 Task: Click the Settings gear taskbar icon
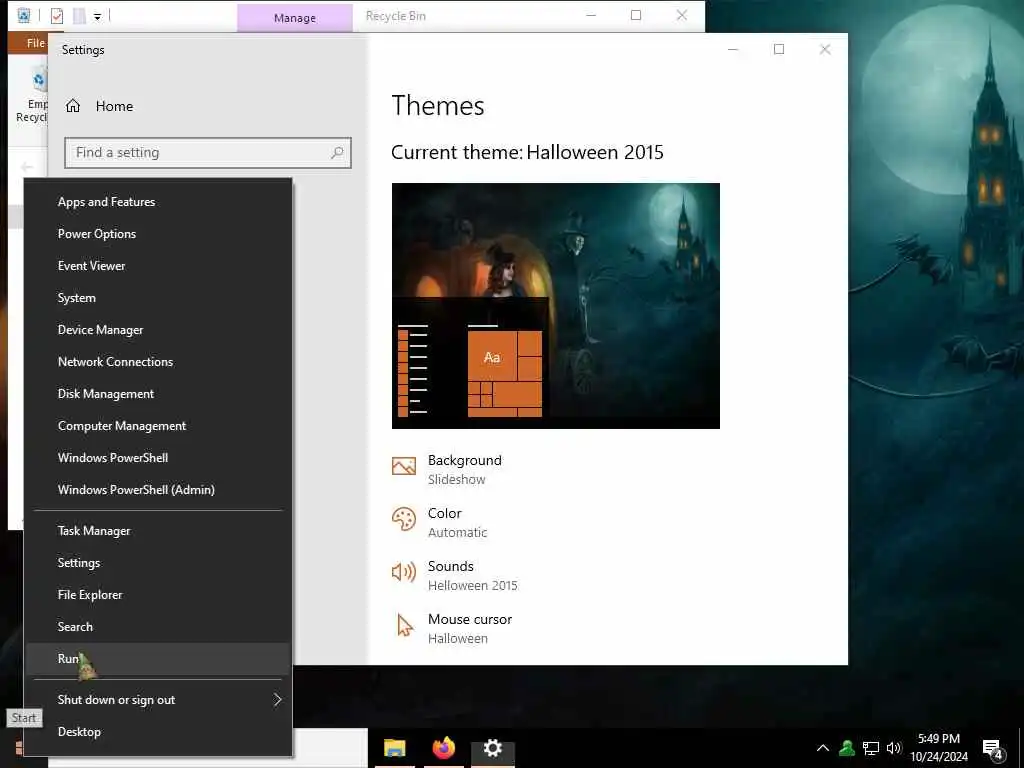point(492,748)
